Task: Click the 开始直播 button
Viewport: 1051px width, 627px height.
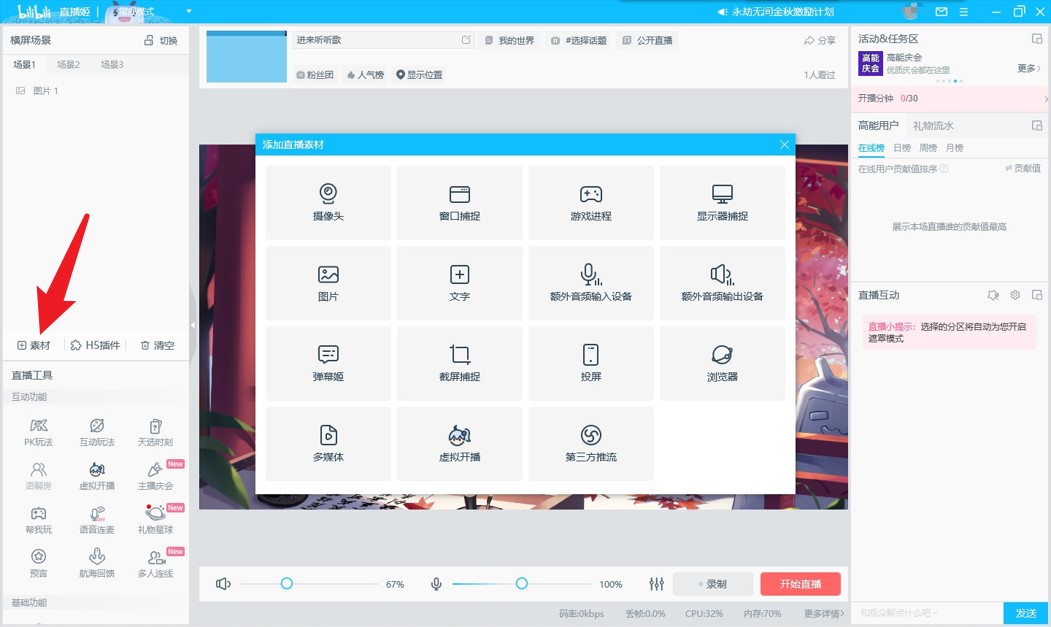Action: 800,584
